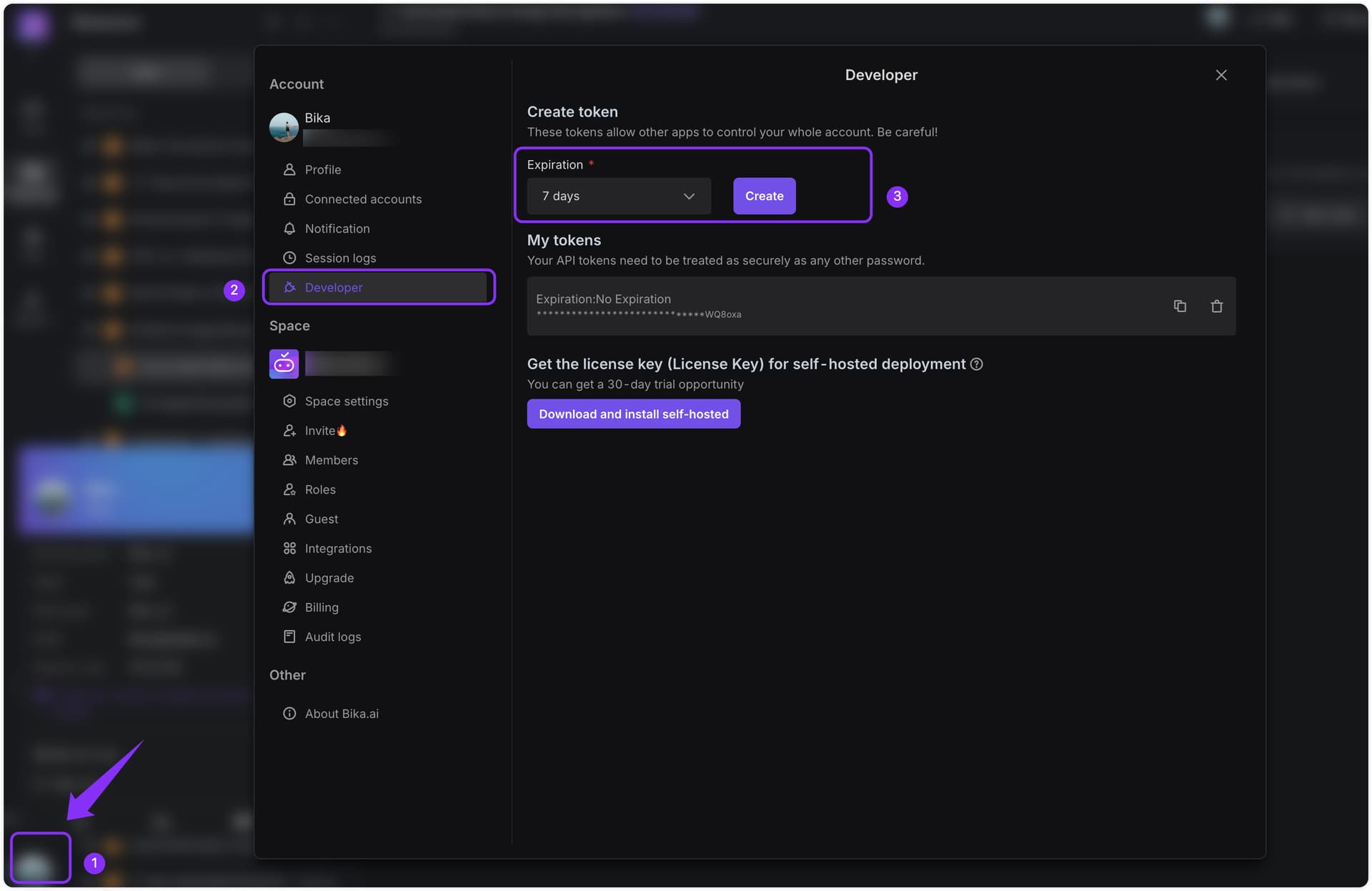This screenshot has height=891, width=1372.
Task: Select the Developer menu item
Action: [x=334, y=287]
